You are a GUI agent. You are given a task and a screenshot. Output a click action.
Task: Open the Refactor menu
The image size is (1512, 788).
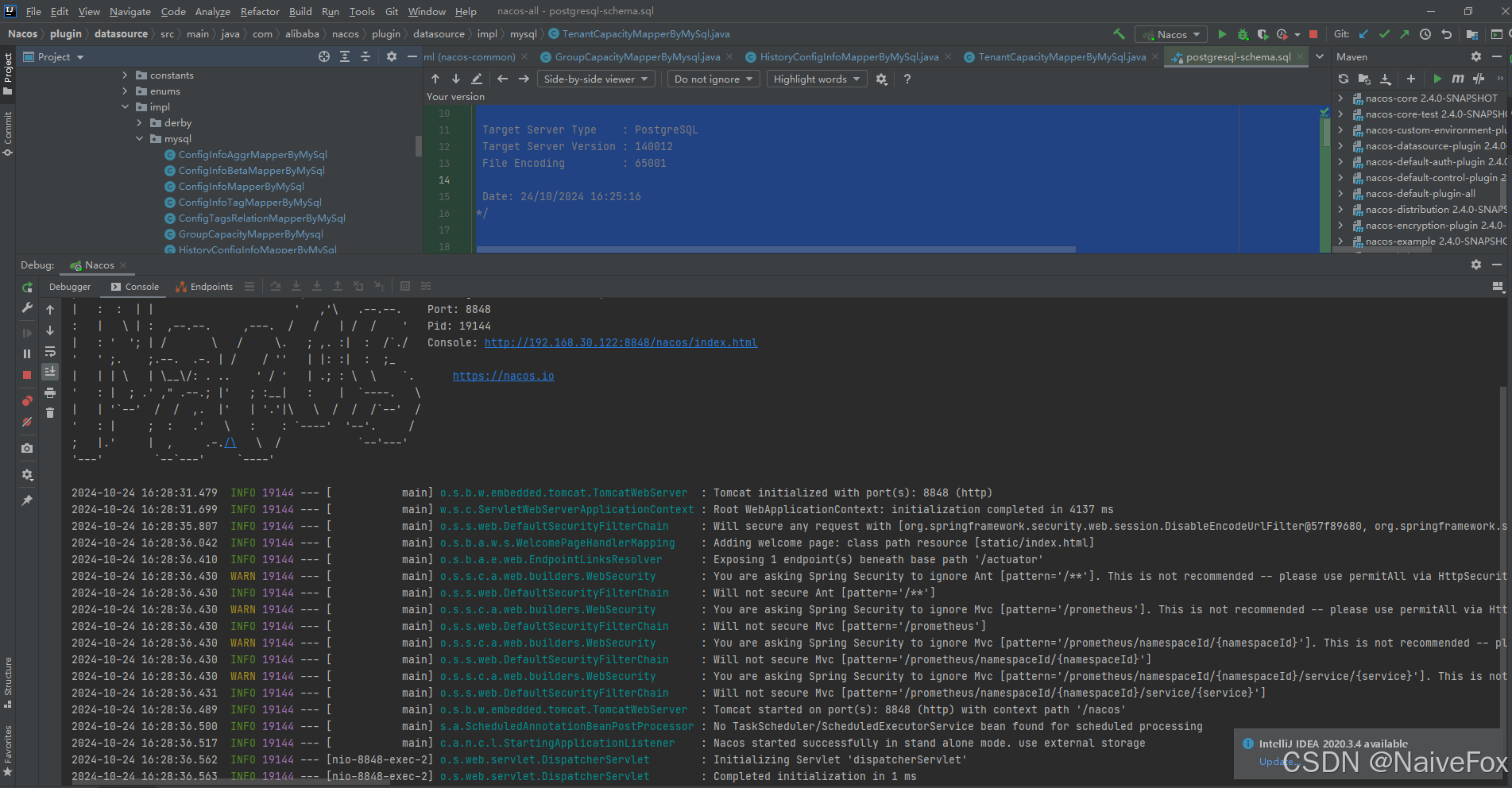pos(260,11)
